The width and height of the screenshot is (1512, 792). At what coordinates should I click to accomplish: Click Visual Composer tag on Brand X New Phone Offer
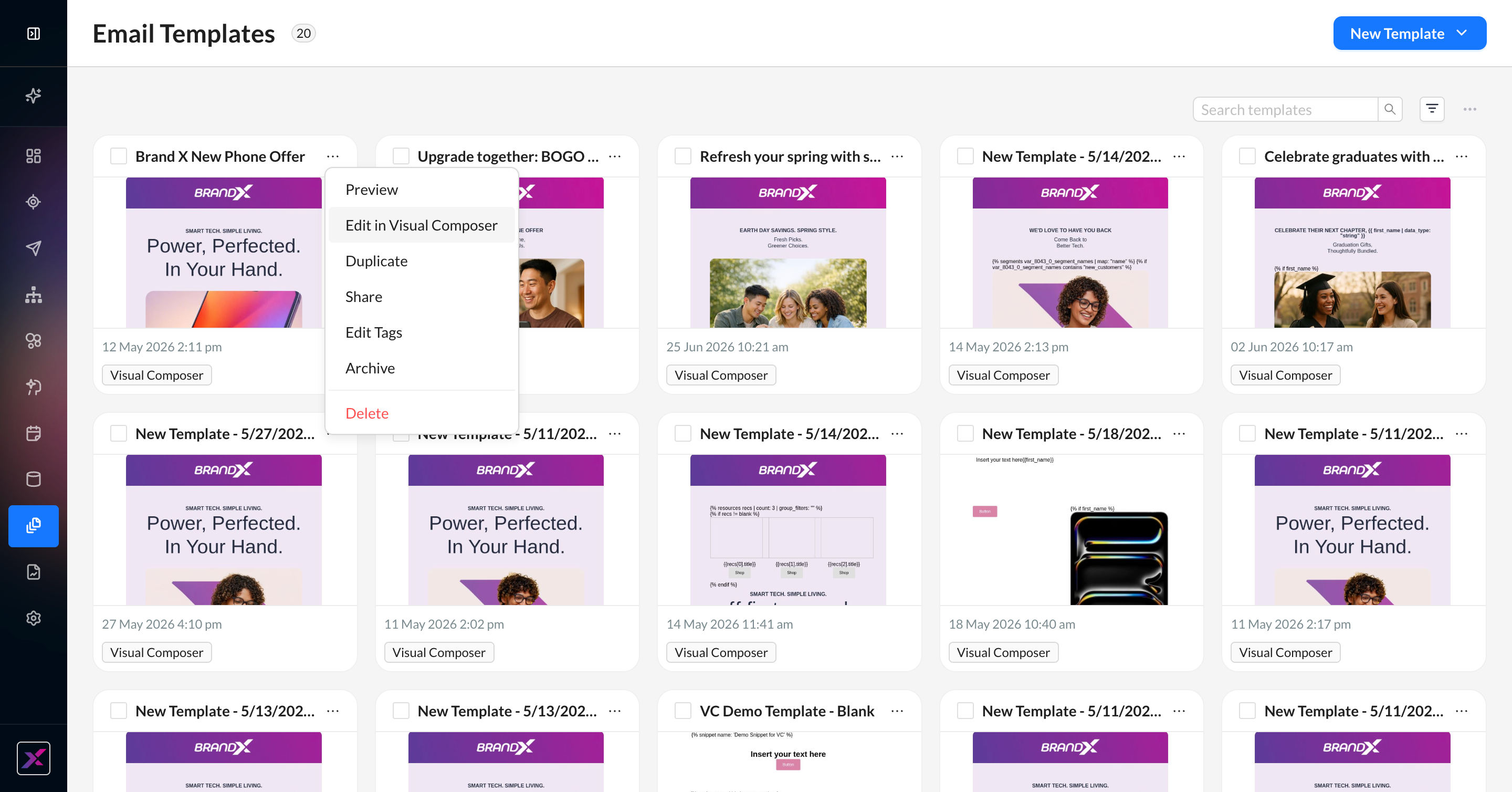coord(157,375)
